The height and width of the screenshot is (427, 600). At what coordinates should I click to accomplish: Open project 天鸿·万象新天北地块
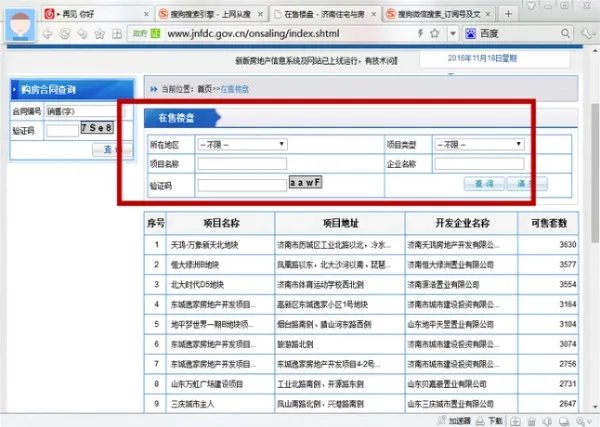point(204,245)
